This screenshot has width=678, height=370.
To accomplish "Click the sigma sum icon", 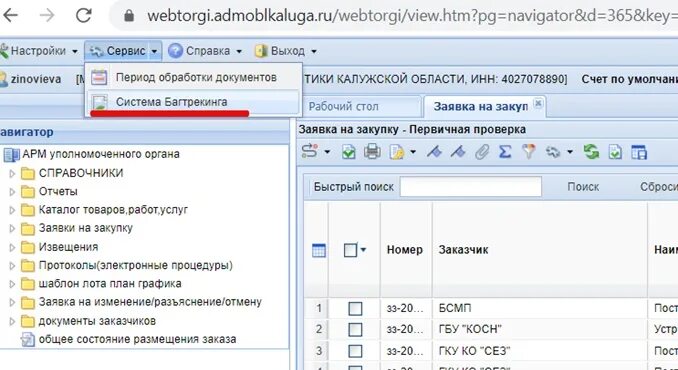I will click(x=505, y=152).
